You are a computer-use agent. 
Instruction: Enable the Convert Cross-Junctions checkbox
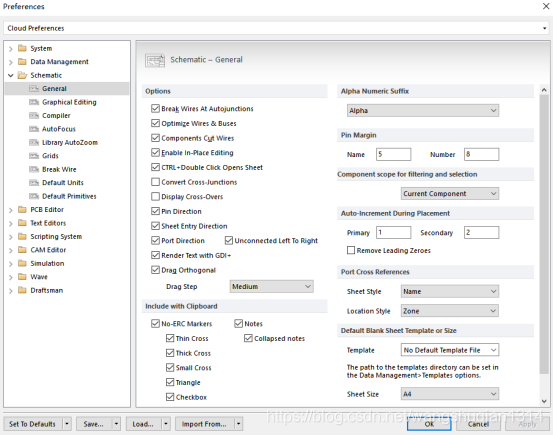(155, 182)
